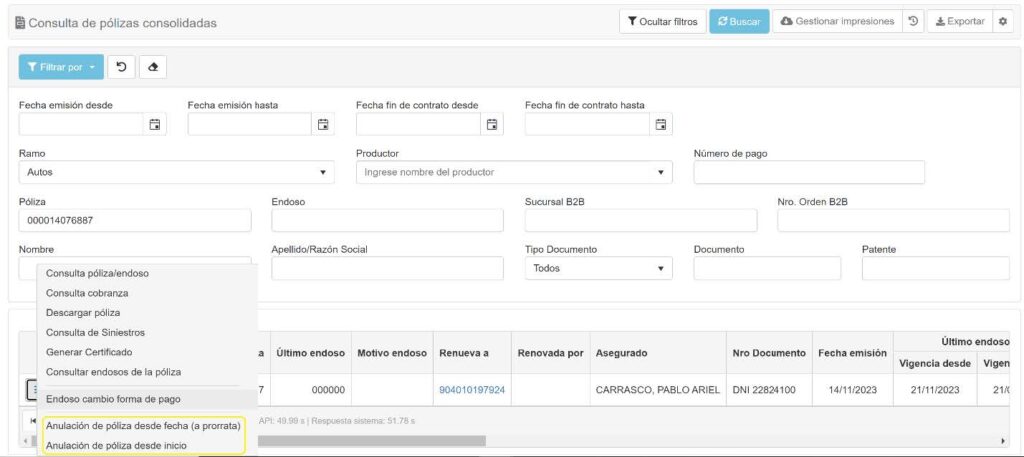Select Endoso cambio forma de pago
Image resolution: width=1024 pixels, height=457 pixels.
point(113,399)
